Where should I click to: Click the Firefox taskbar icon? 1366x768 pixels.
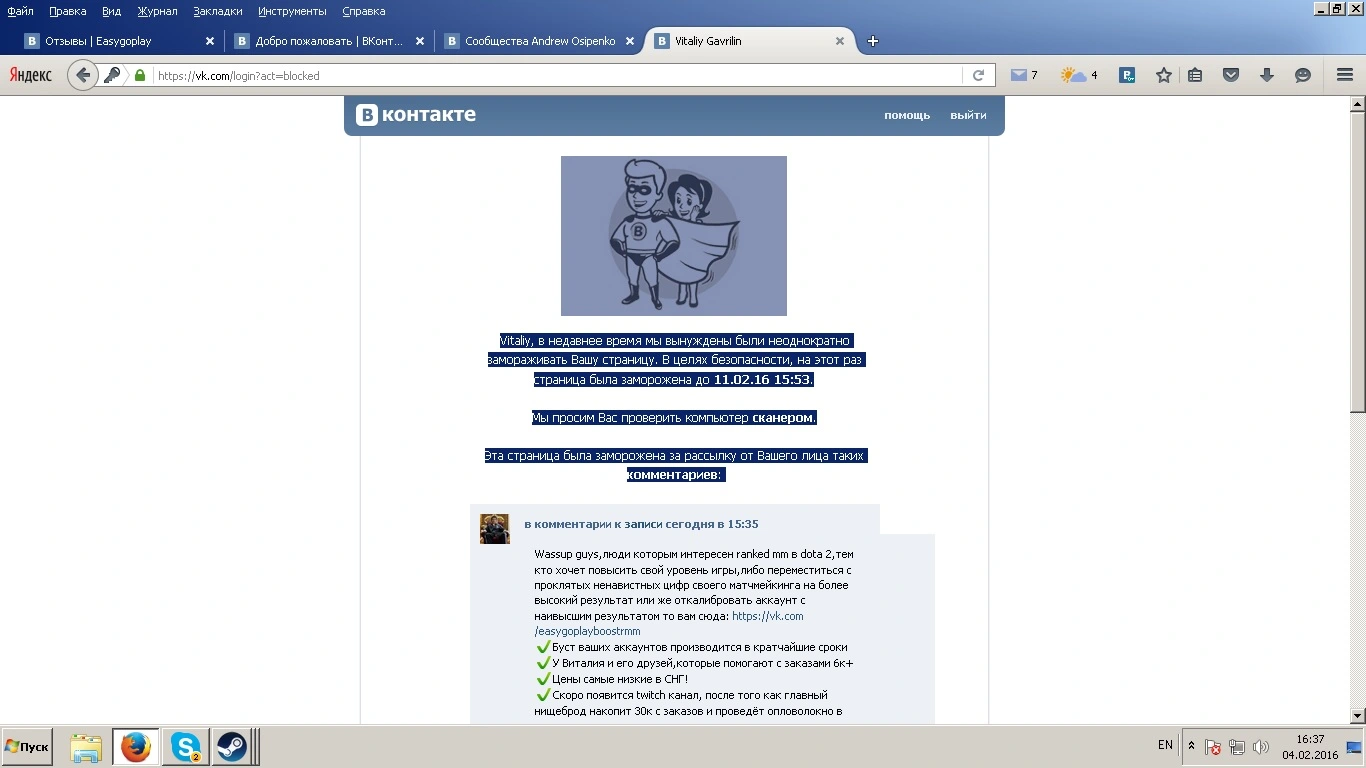pyautogui.click(x=135, y=747)
